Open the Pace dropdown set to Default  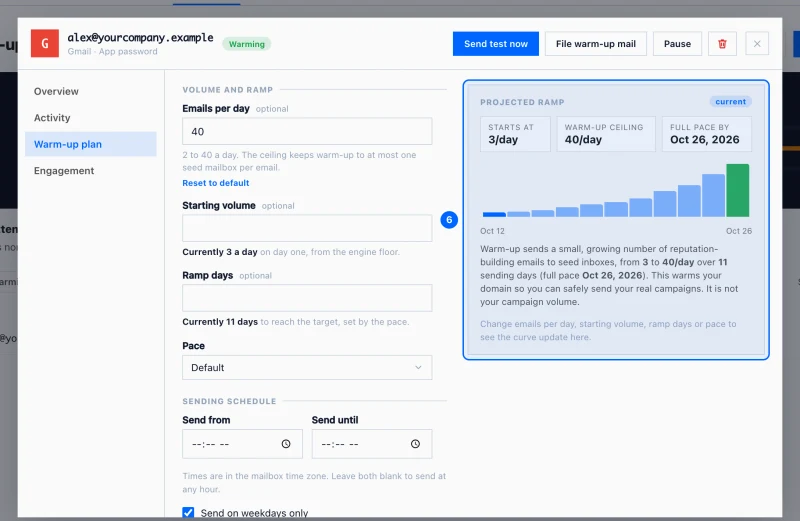pyautogui.click(x=307, y=367)
